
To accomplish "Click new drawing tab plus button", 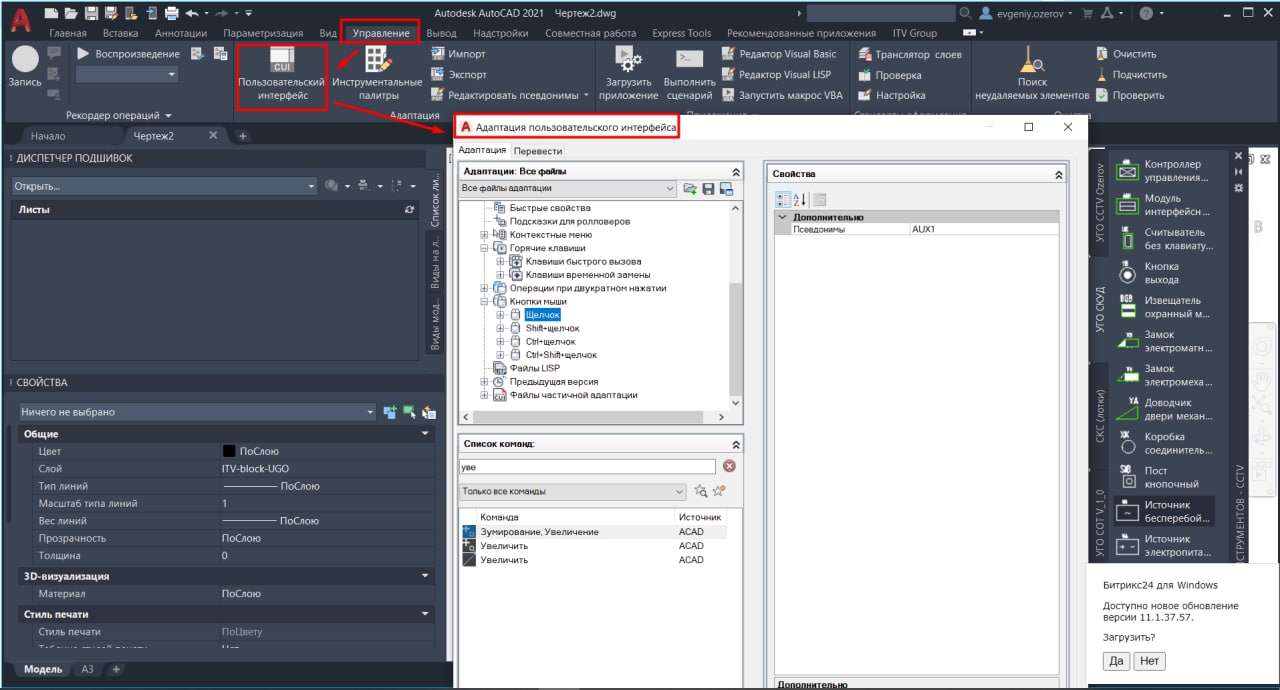I will click(x=243, y=136).
